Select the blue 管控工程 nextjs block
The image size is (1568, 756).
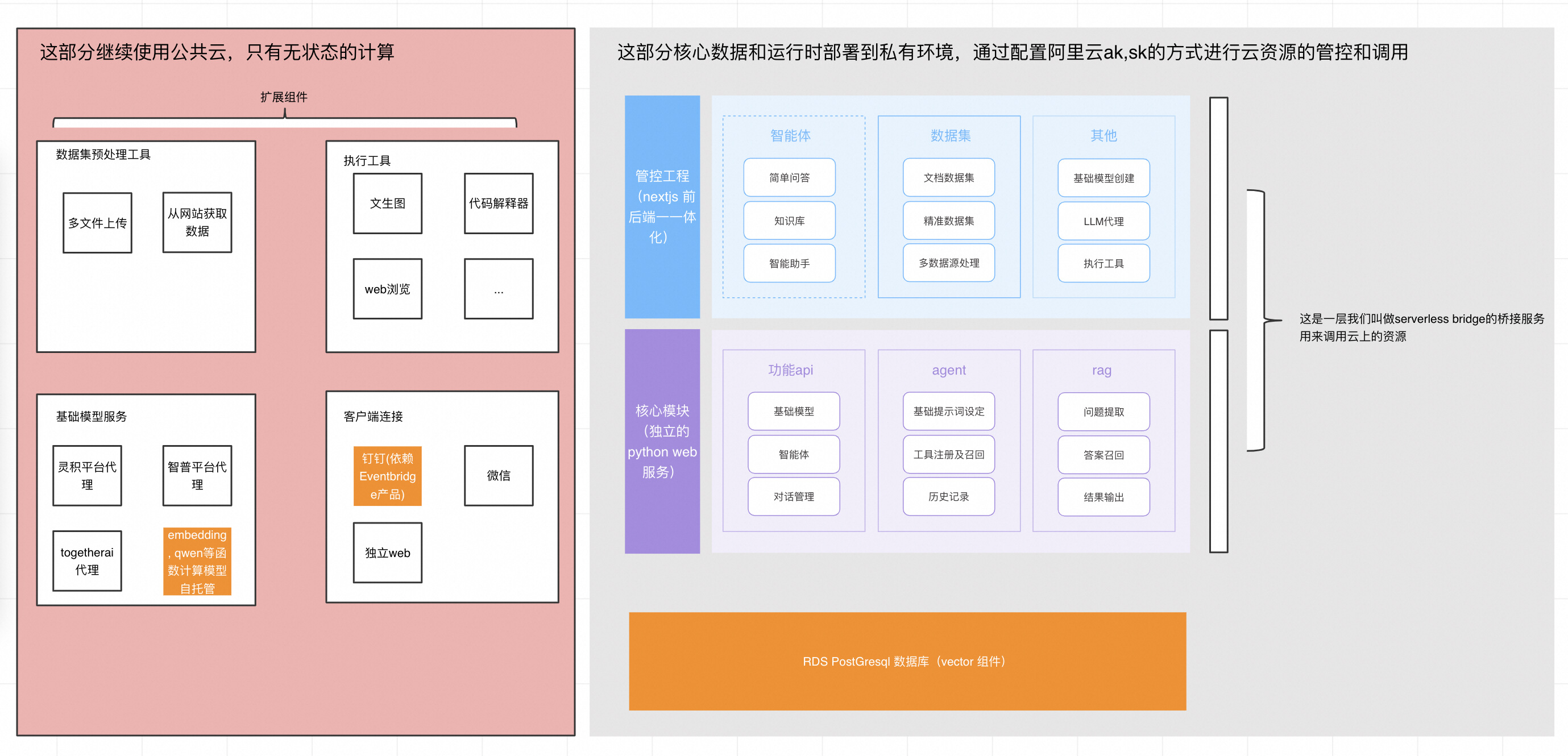click(x=662, y=206)
